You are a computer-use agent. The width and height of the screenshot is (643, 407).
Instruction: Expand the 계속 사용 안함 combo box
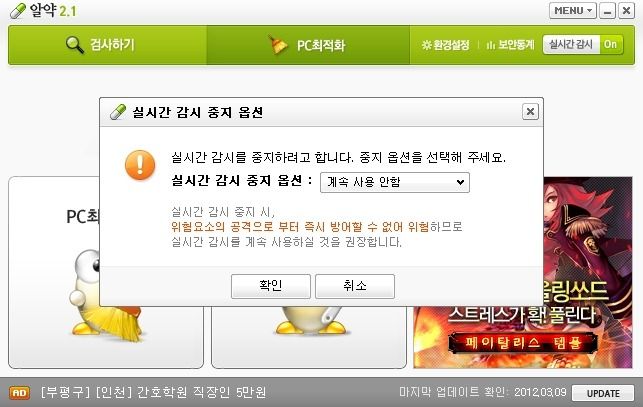(x=394, y=182)
